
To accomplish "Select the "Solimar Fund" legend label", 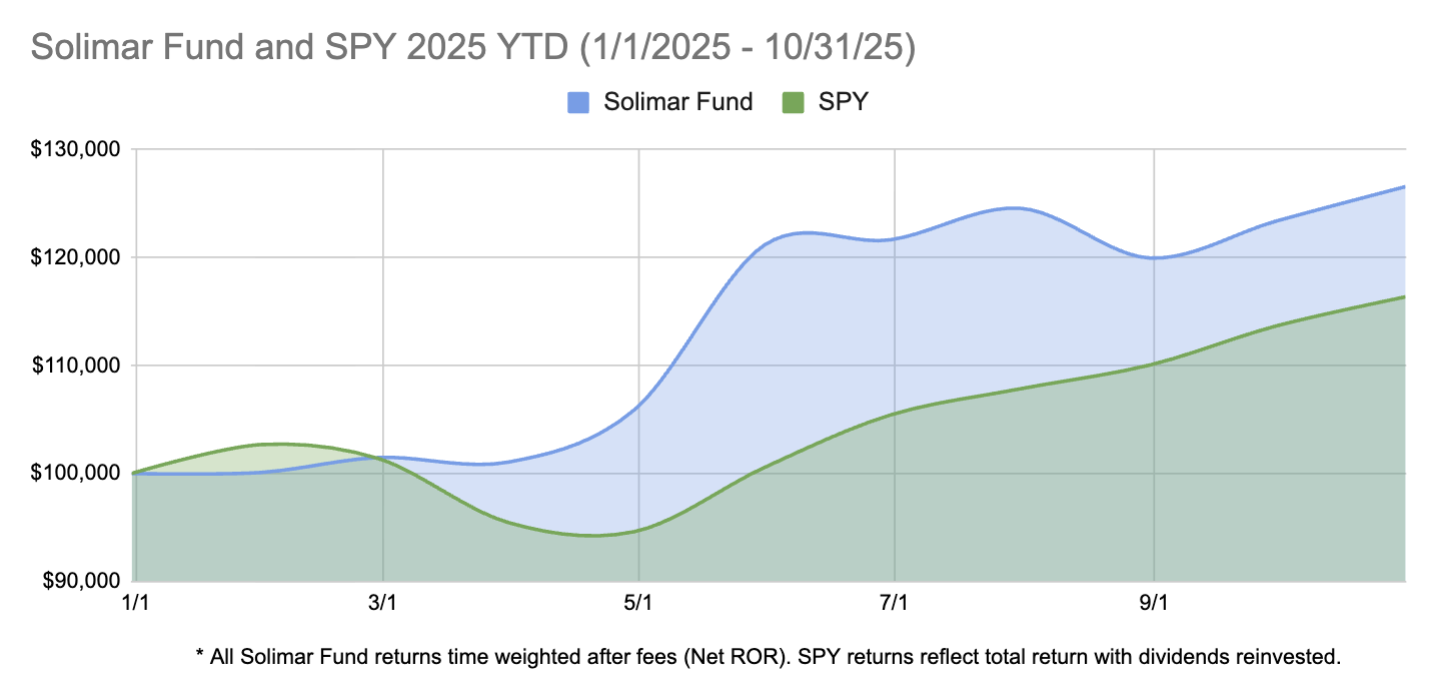I will [677, 102].
